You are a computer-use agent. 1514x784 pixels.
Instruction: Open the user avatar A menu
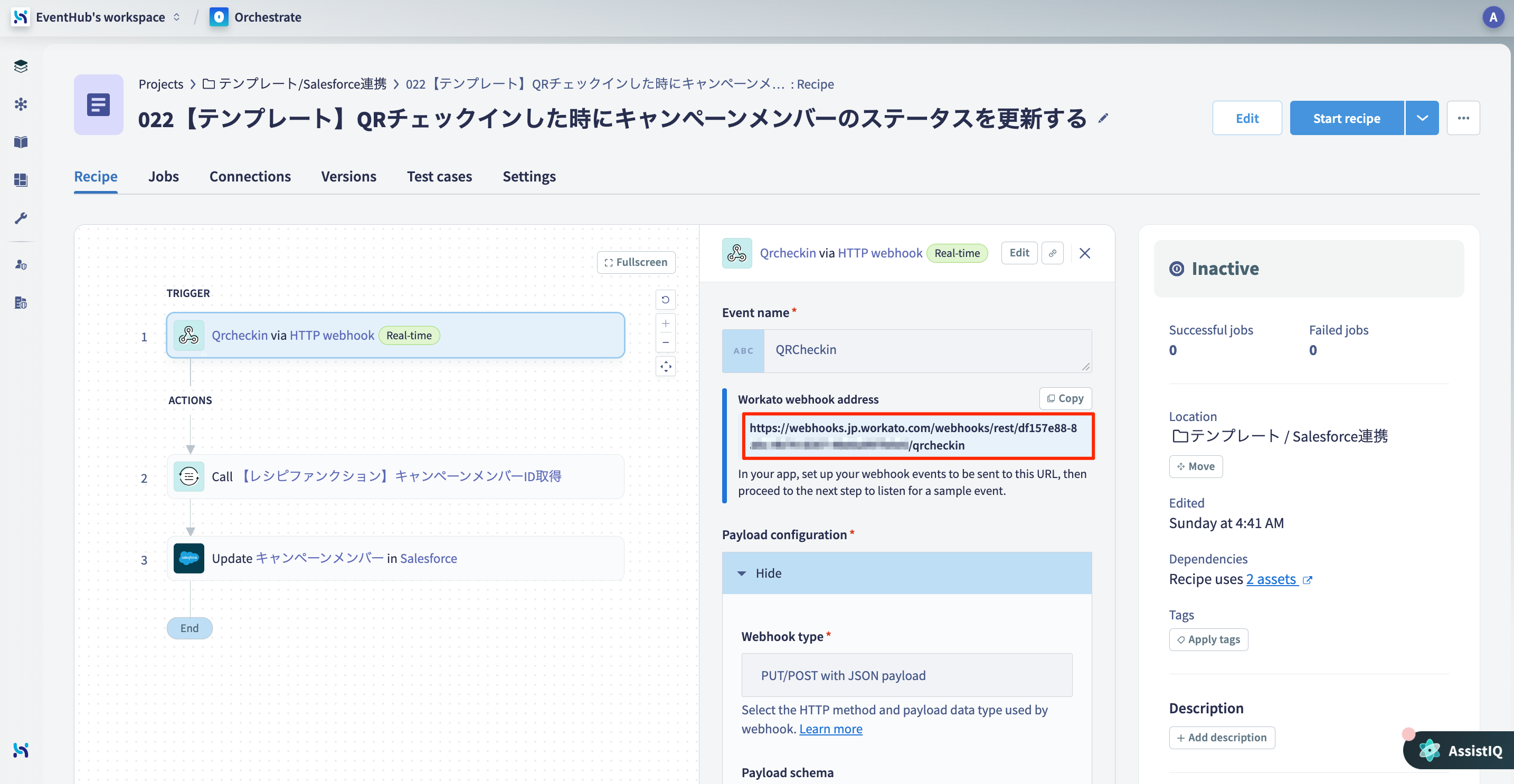click(x=1493, y=17)
